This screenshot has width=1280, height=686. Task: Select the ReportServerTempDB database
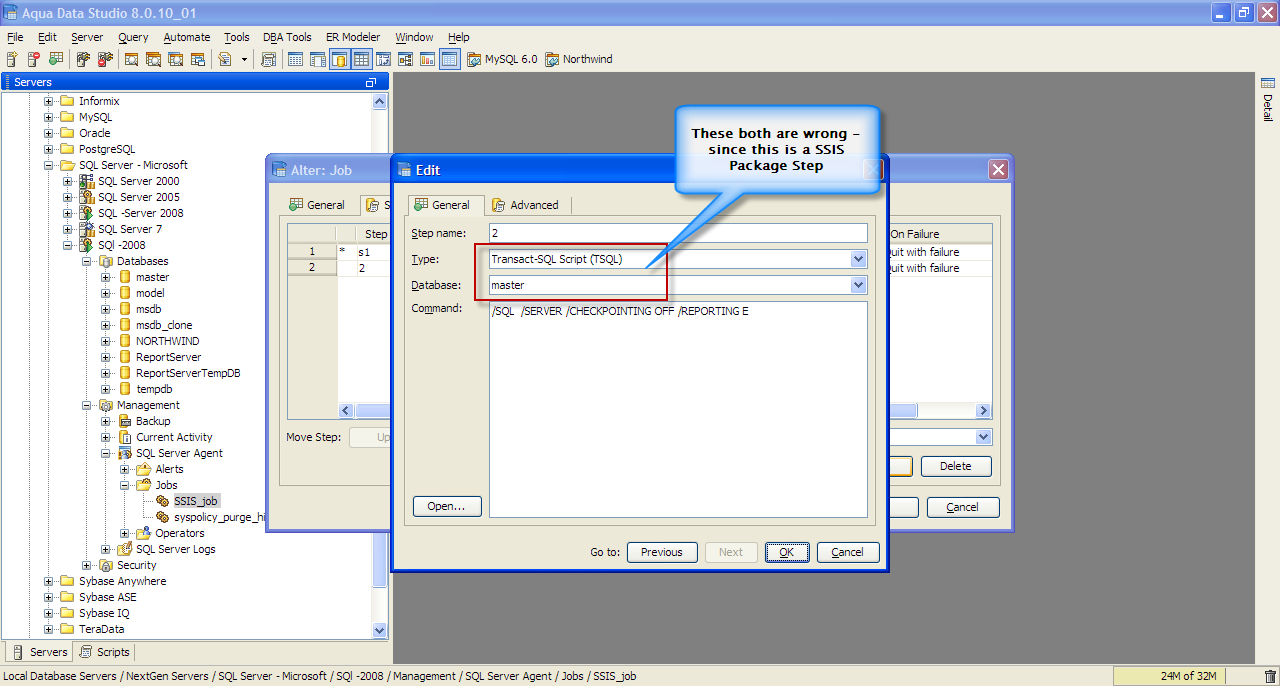coord(188,373)
